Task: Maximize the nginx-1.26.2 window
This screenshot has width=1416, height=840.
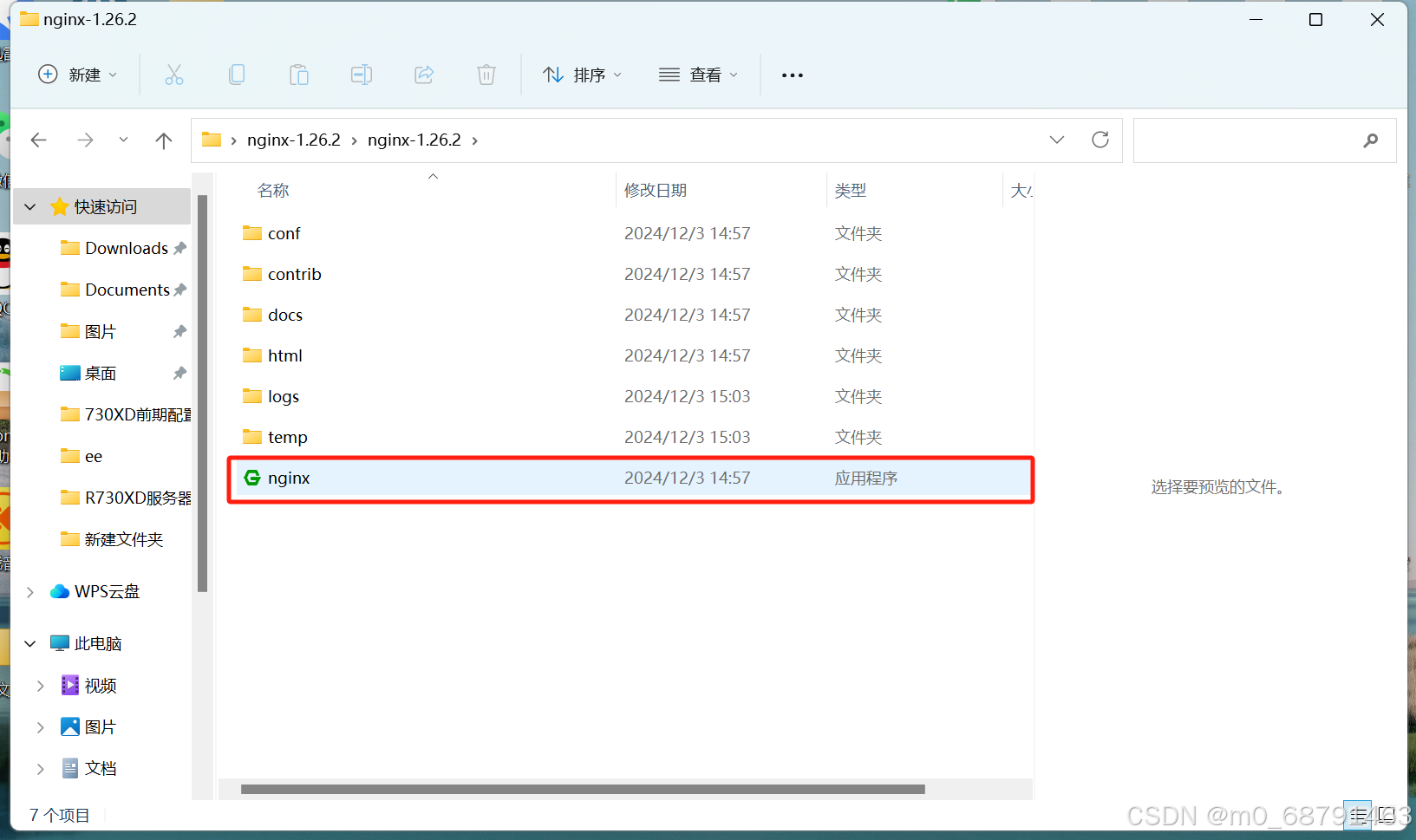Action: (x=1315, y=19)
